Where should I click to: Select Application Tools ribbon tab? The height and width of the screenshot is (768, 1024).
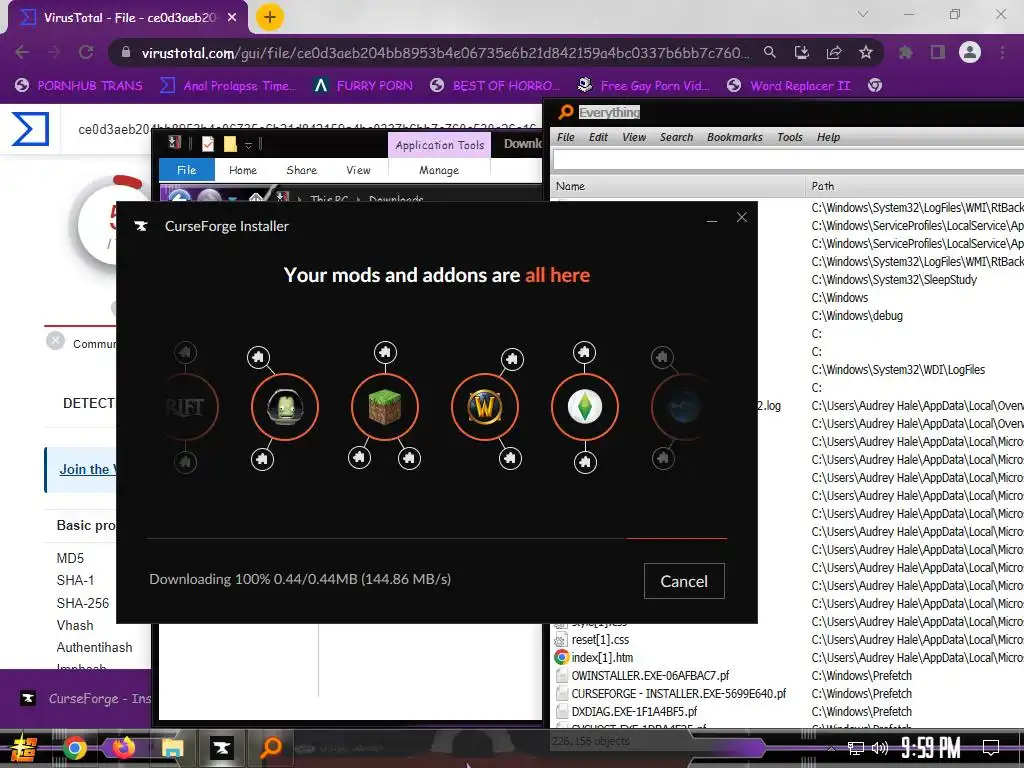coord(440,145)
